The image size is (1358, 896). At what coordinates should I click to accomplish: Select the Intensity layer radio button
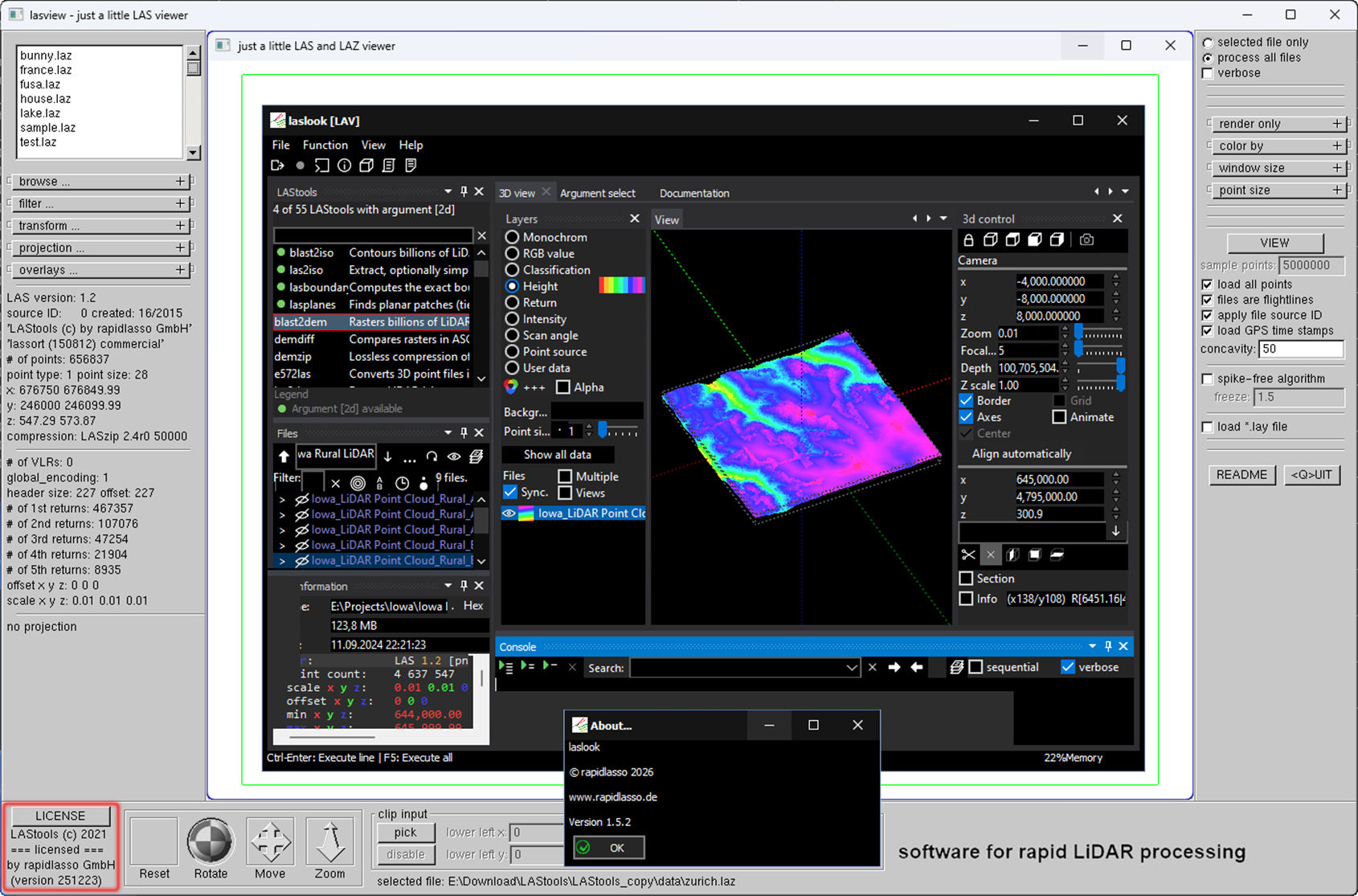(512, 319)
